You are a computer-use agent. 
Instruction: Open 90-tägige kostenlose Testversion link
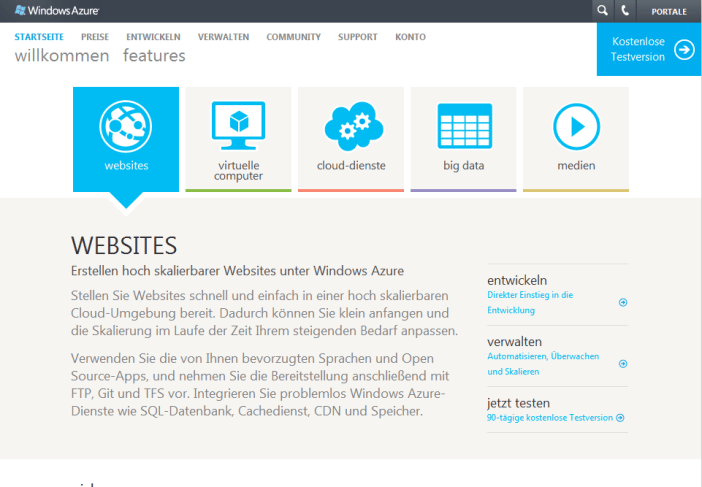[550, 418]
